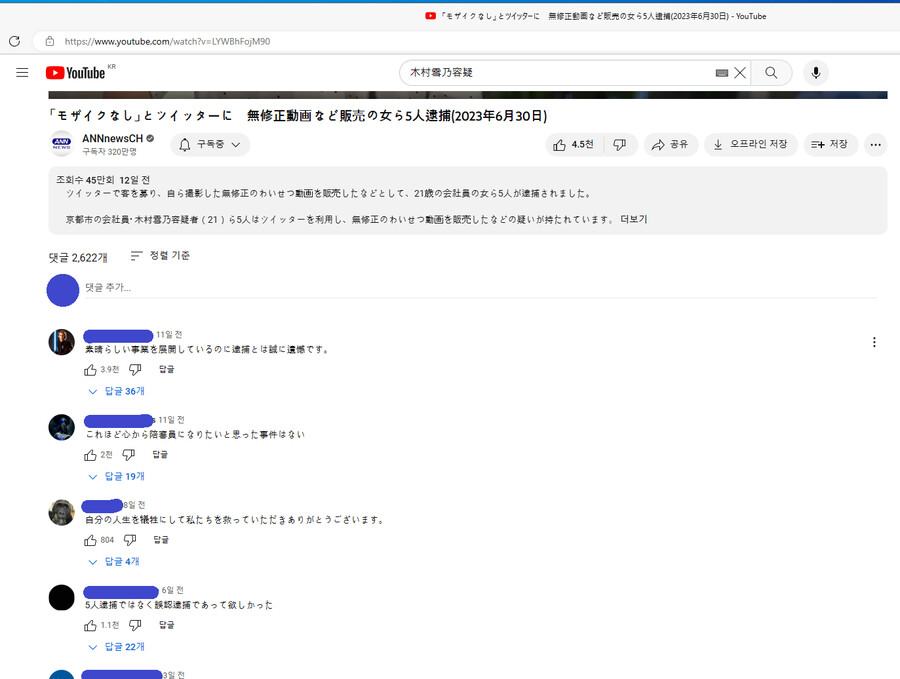The width and height of the screenshot is (900, 679).
Task: Save video to playlist with 저장
Action: click(x=830, y=145)
